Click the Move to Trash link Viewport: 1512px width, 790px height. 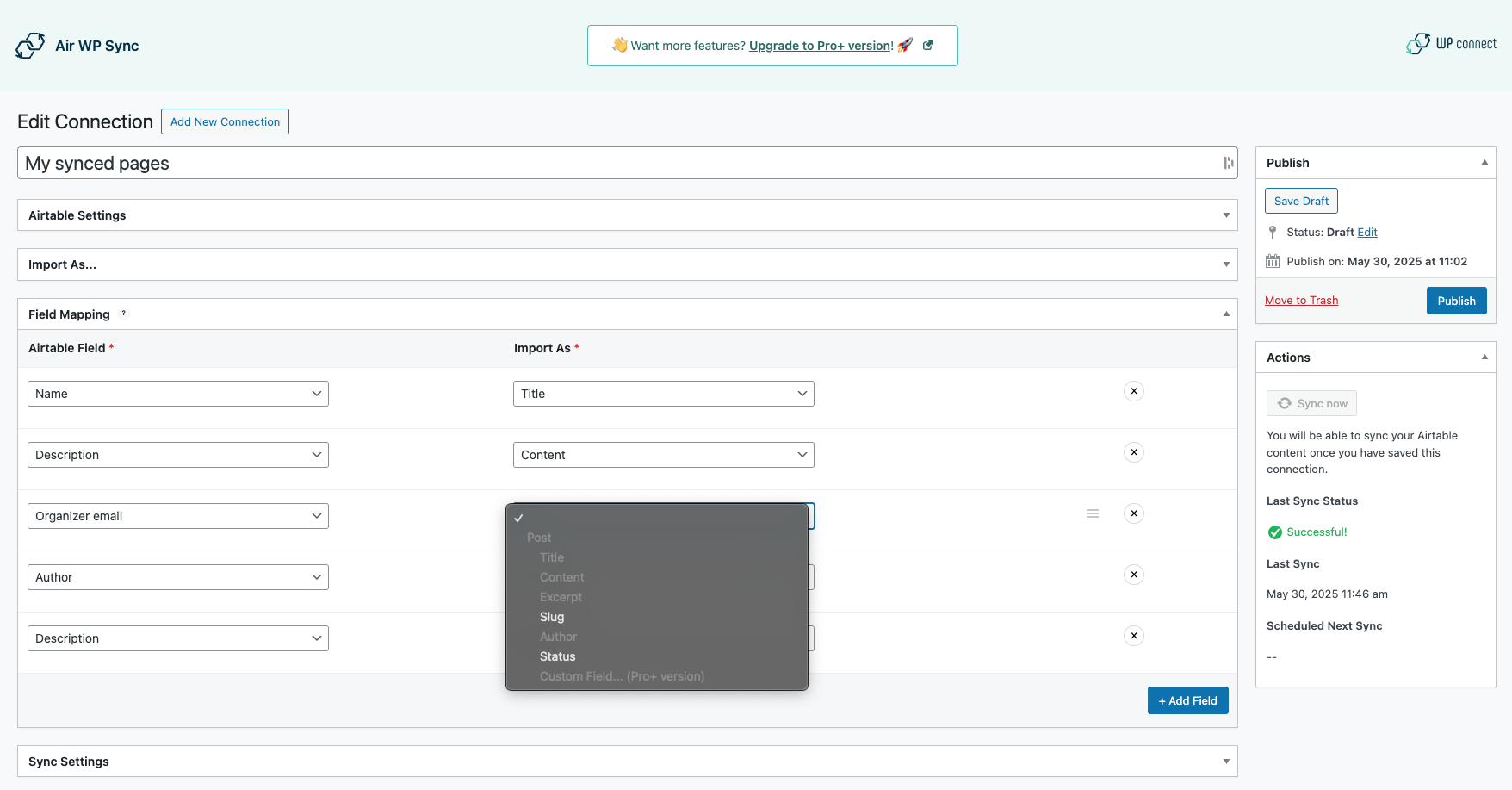(x=1301, y=301)
